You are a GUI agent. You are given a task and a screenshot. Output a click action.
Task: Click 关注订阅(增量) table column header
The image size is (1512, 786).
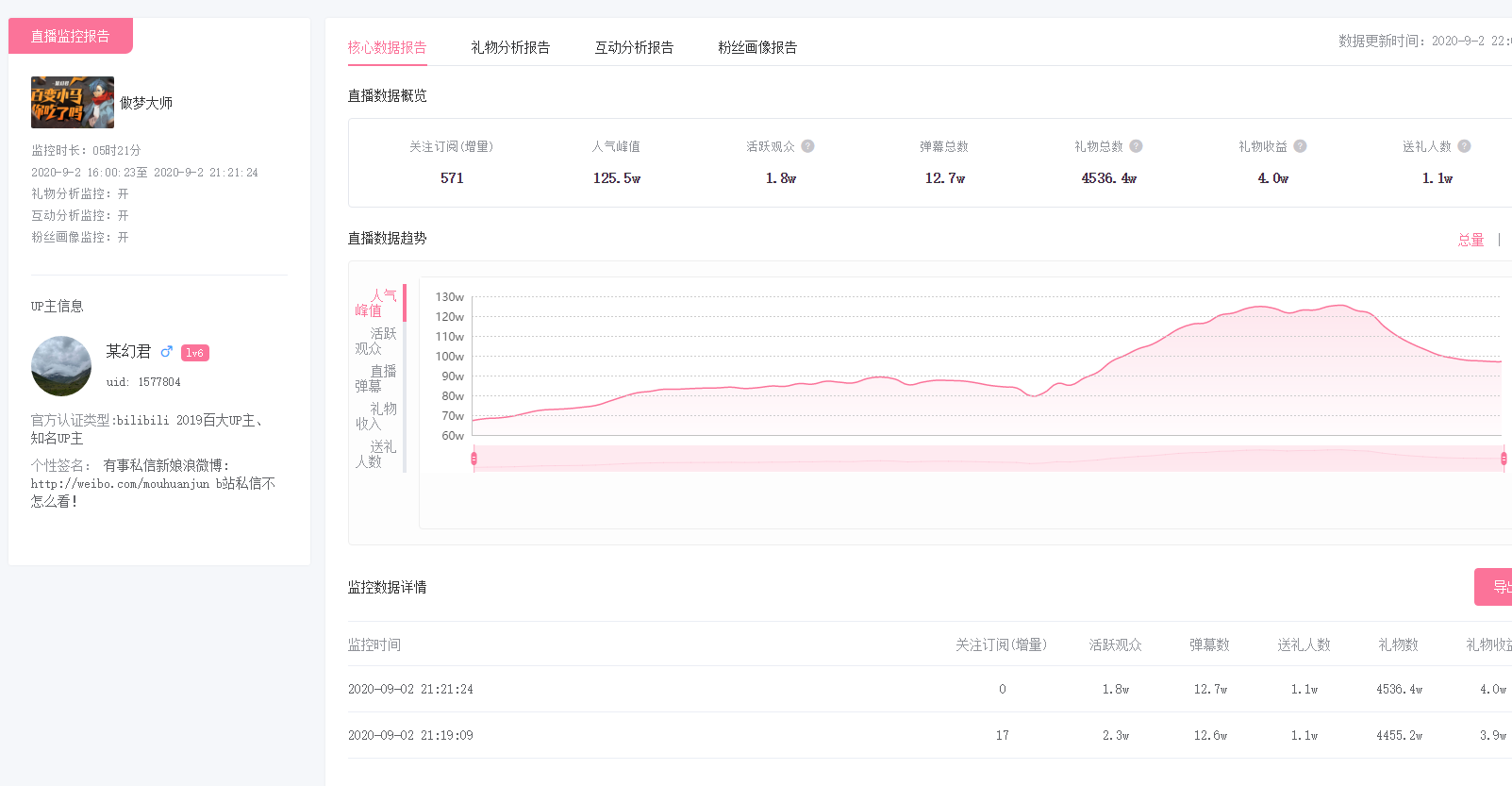pyautogui.click(x=1002, y=644)
